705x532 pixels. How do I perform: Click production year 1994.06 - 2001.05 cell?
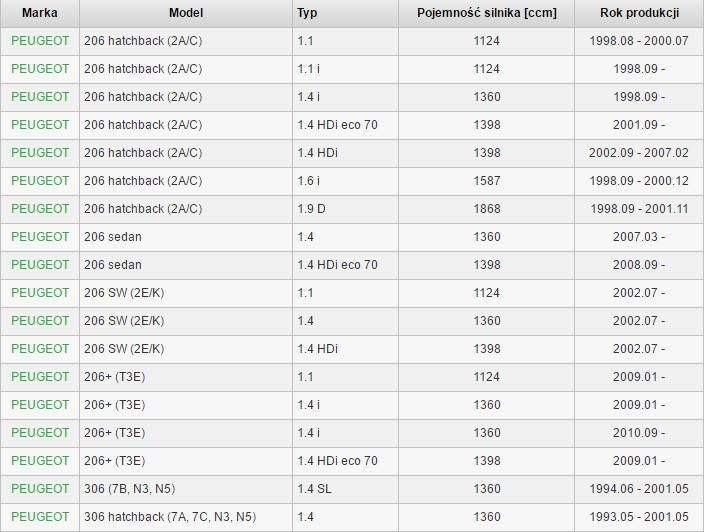click(x=639, y=489)
